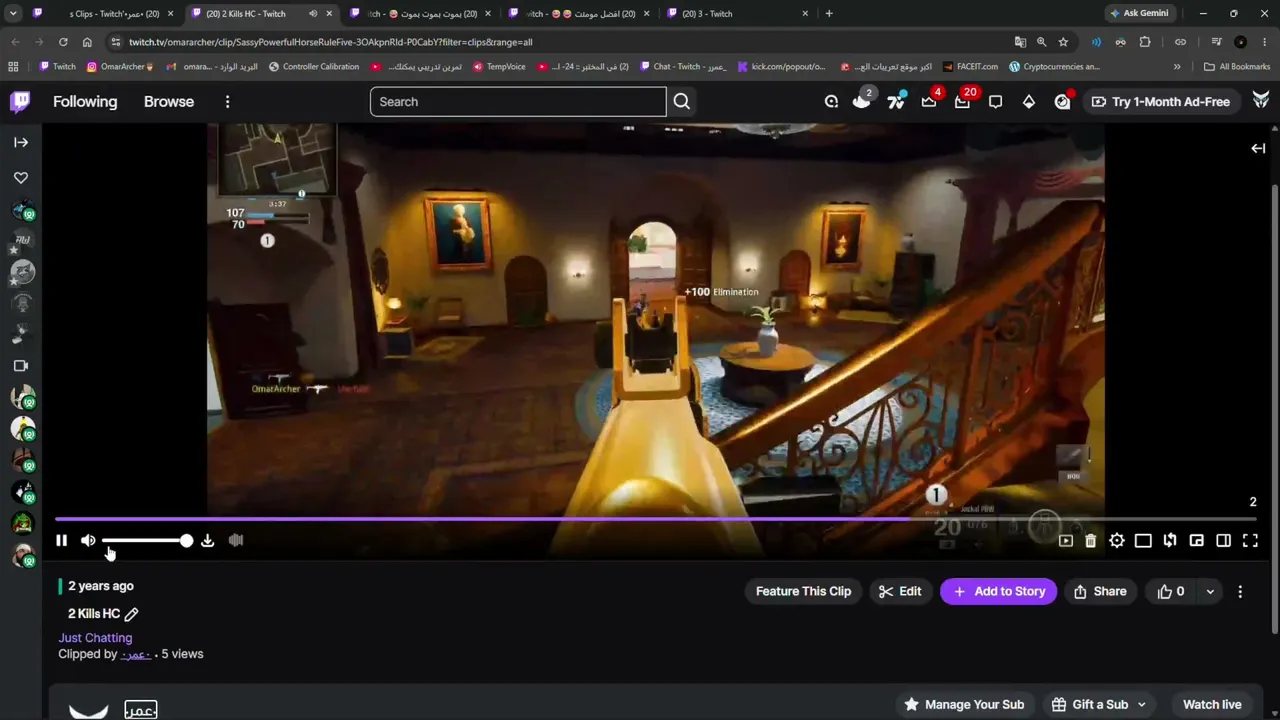The image size is (1280, 720).
Task: Focus the Twitch search box
Action: [518, 101]
